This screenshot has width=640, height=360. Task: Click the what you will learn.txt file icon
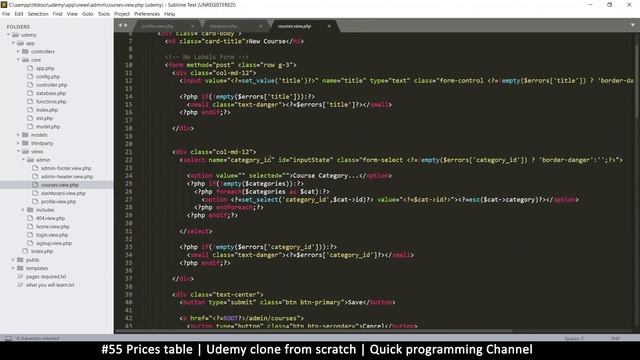coord(20,285)
